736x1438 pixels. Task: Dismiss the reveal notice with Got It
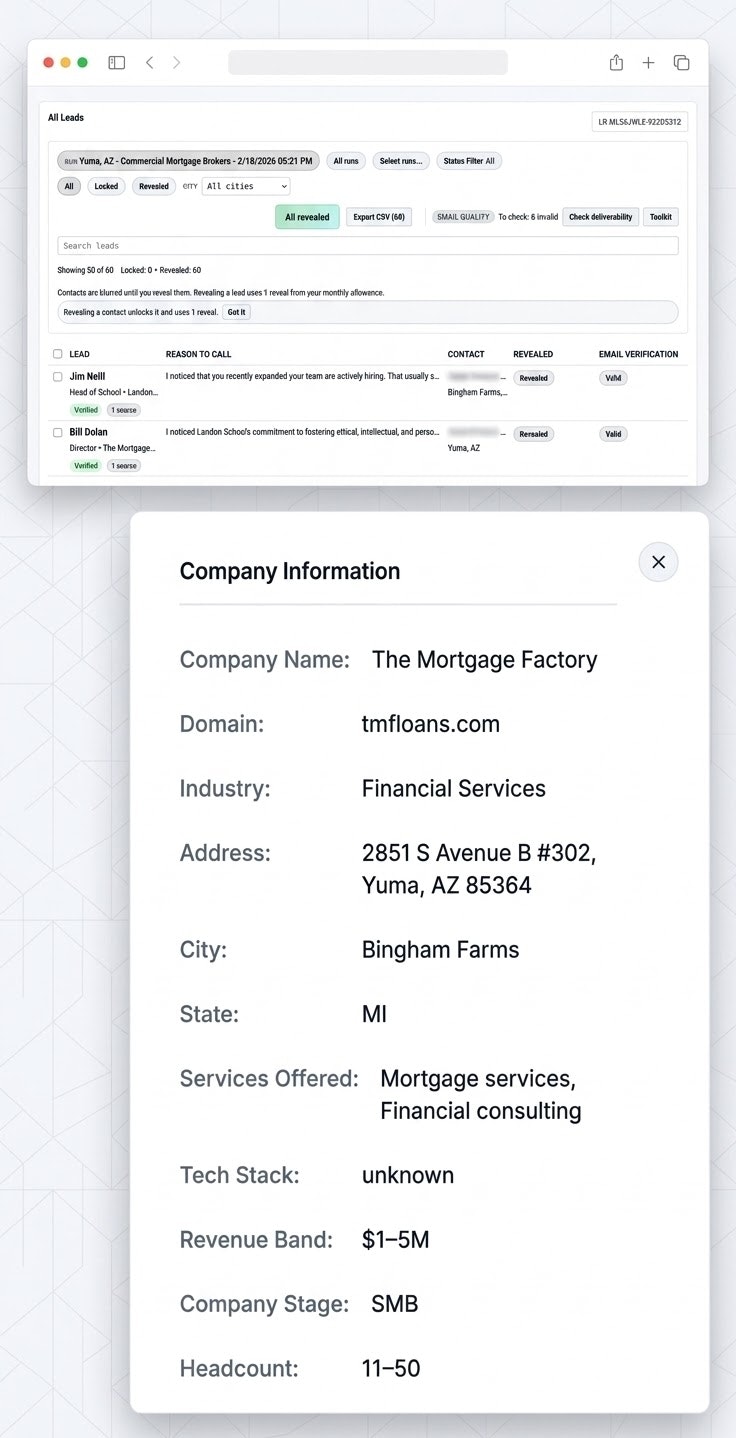(x=236, y=311)
